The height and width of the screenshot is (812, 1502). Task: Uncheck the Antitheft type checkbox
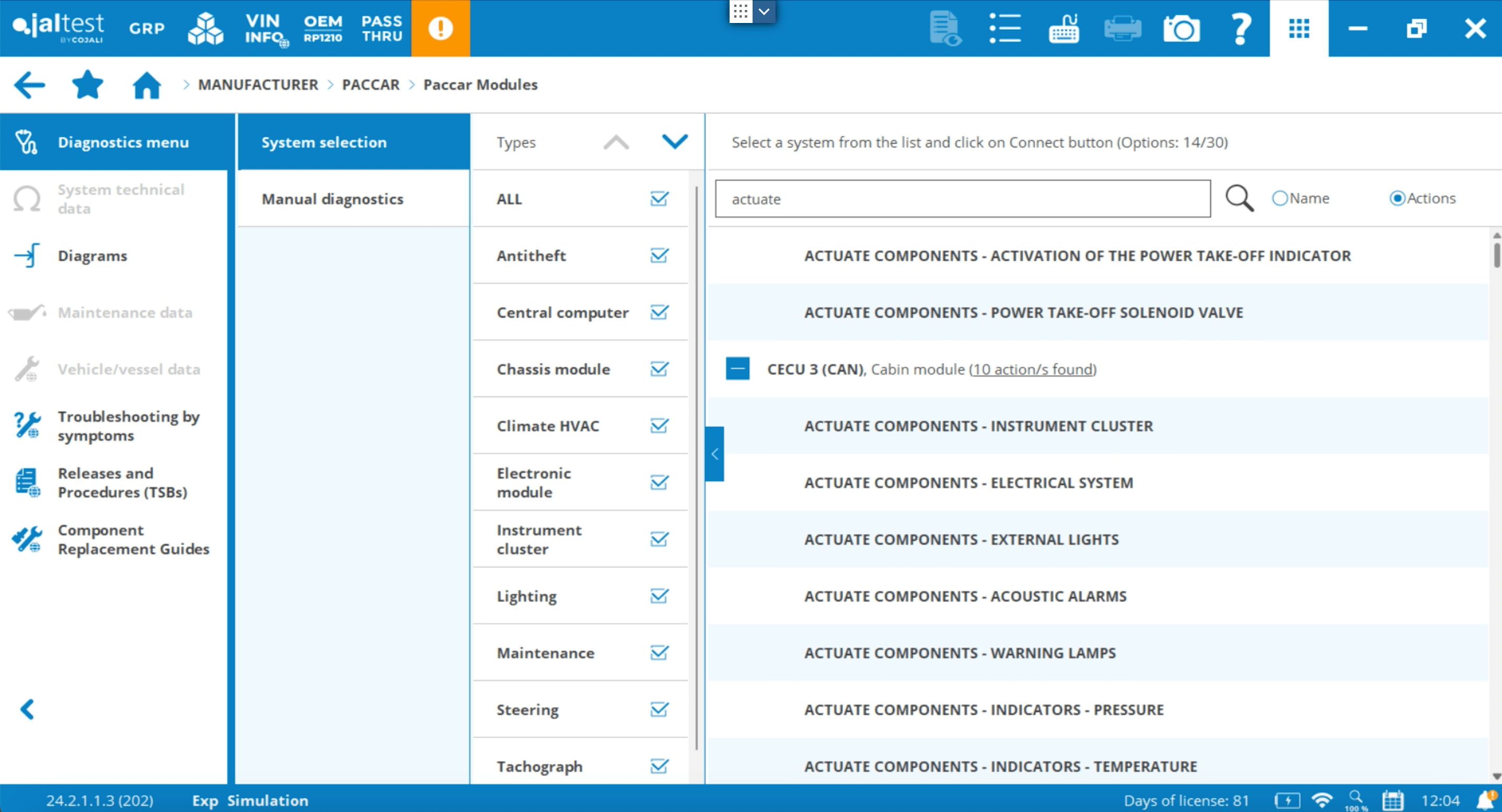[659, 256]
